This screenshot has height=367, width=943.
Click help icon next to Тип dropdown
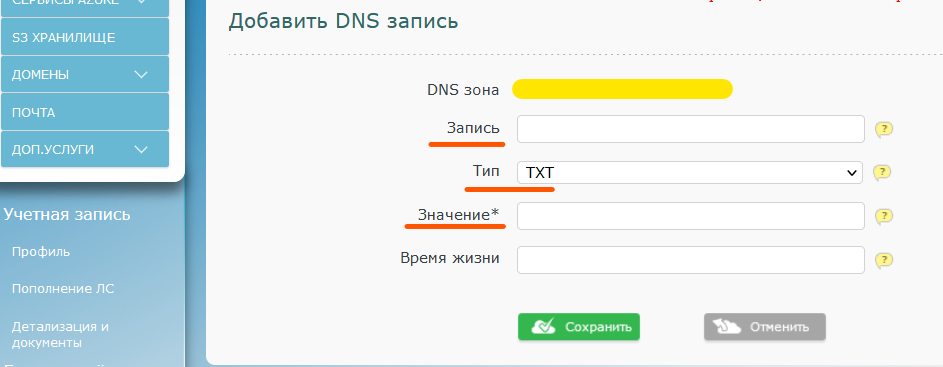coord(882,173)
